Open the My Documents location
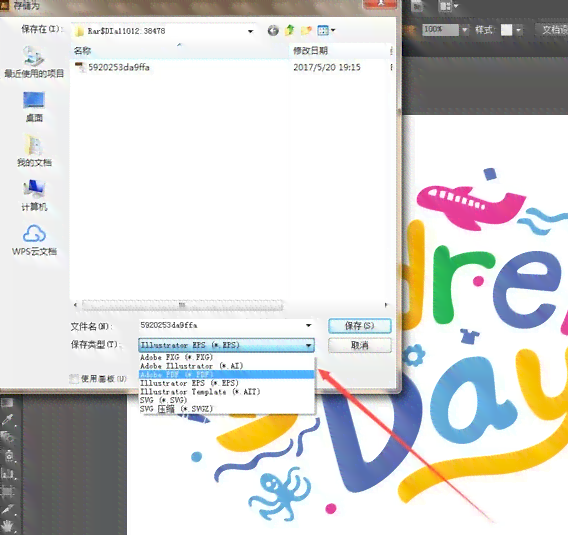568x535 pixels. pos(34,151)
